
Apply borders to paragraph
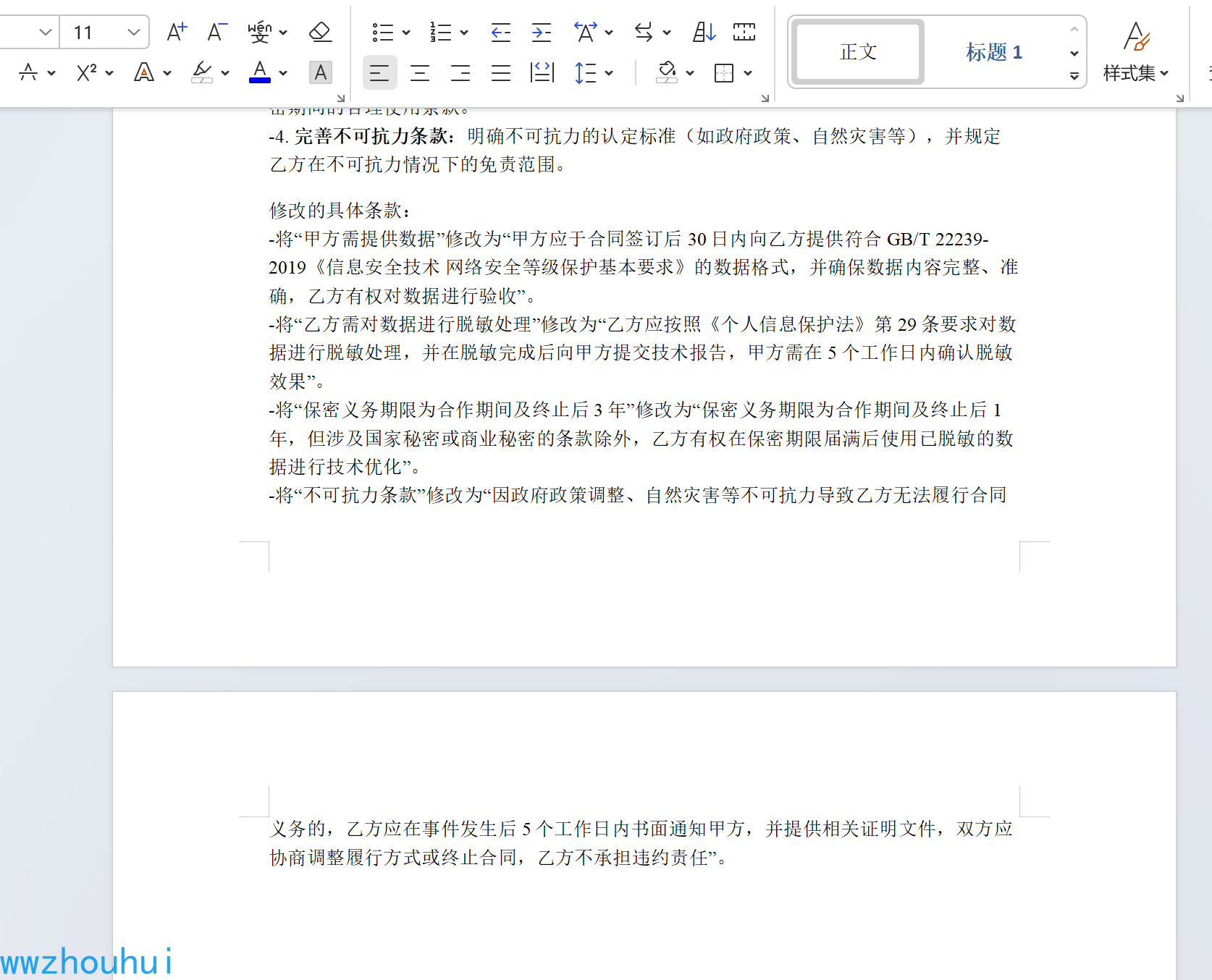724,72
